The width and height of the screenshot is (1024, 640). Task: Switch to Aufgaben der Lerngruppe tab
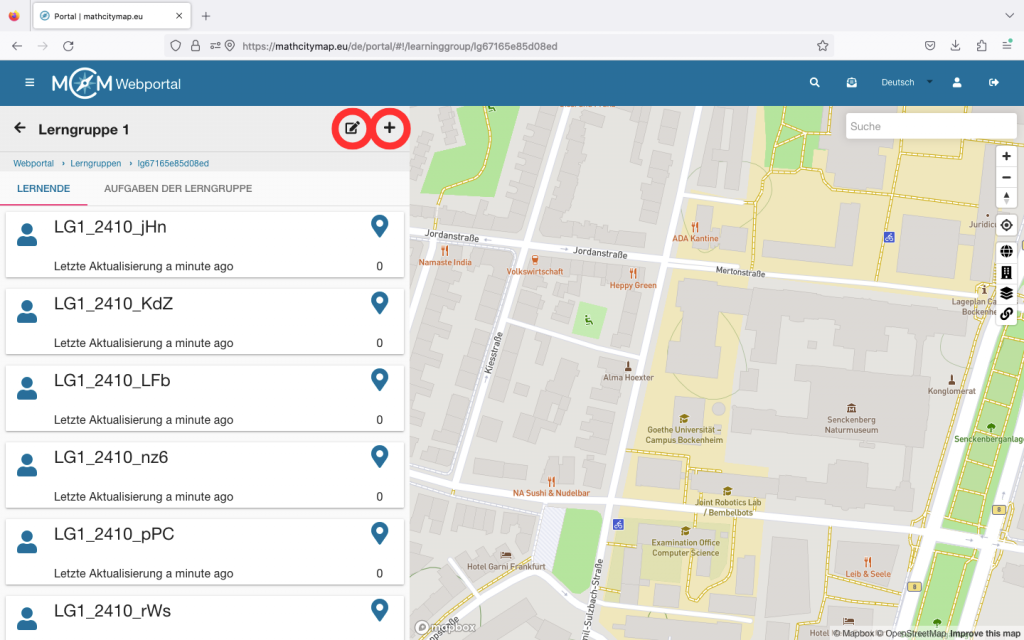(x=177, y=188)
